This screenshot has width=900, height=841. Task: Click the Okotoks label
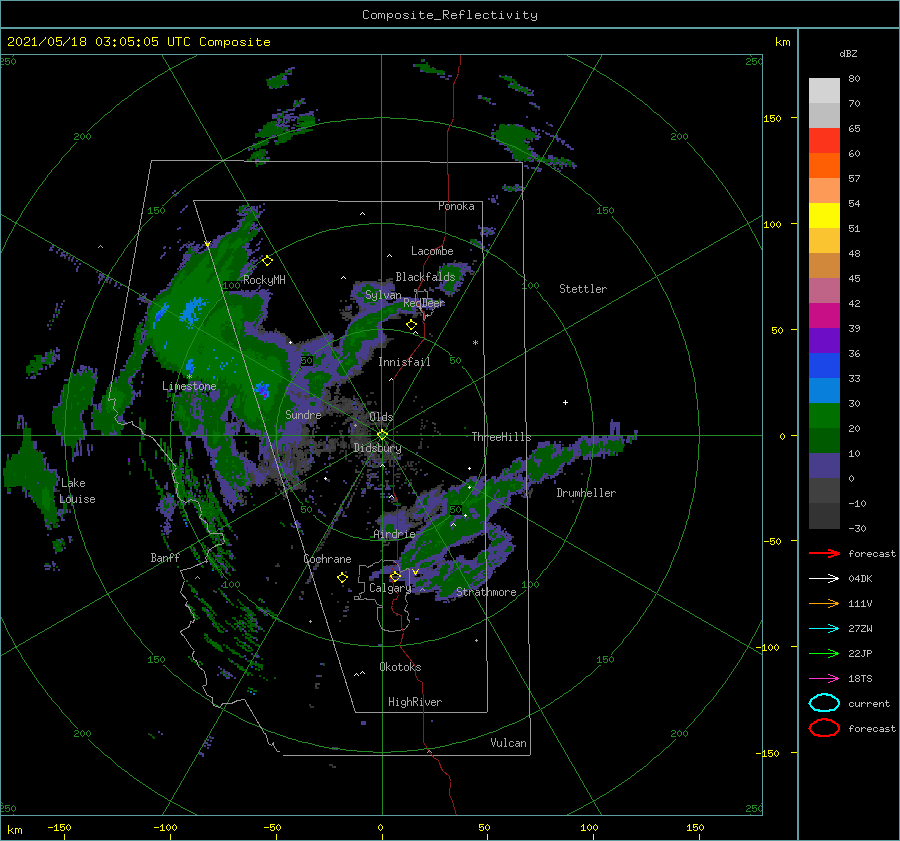click(x=400, y=667)
